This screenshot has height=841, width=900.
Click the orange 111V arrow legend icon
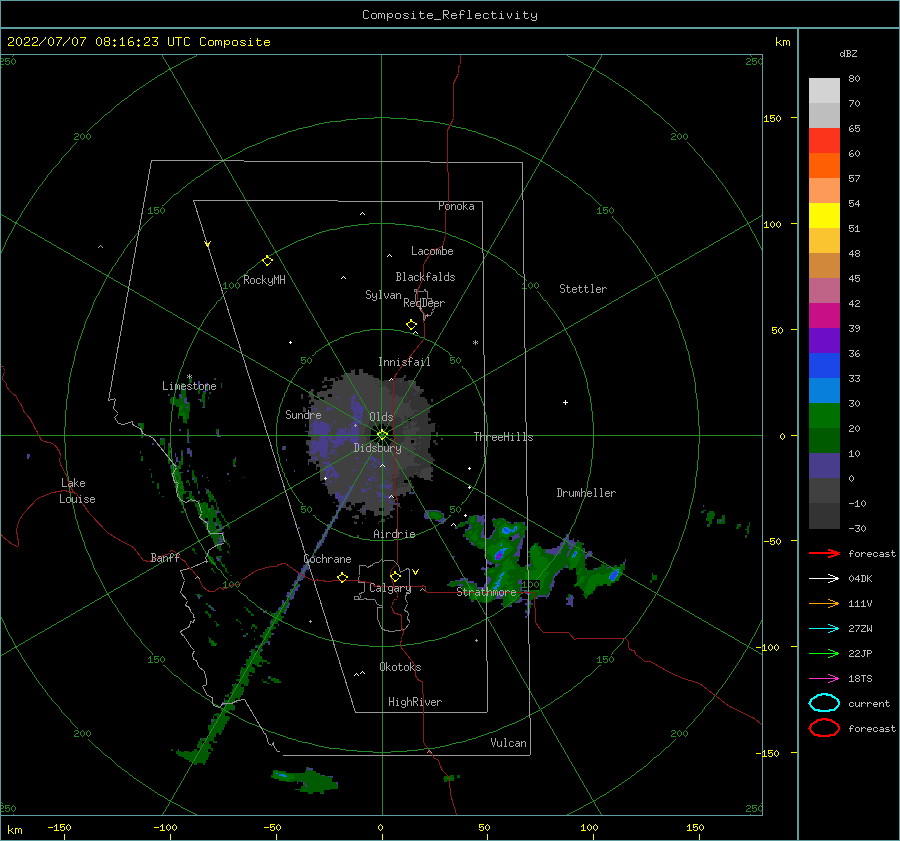coord(824,603)
